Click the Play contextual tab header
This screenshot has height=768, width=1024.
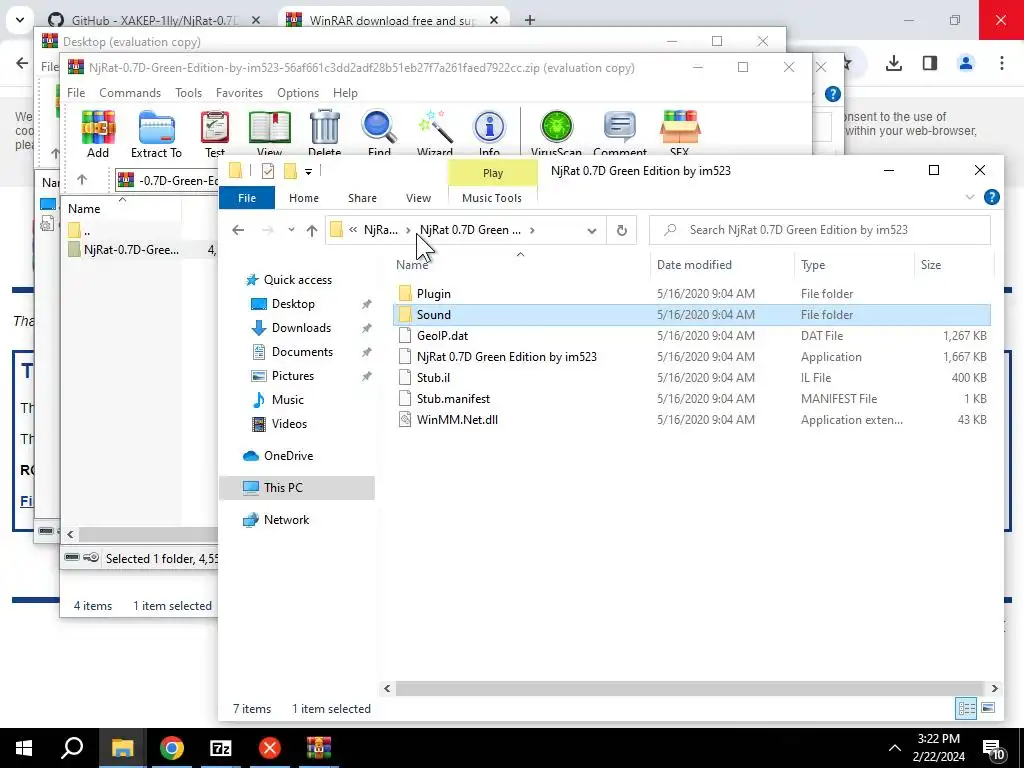(x=492, y=173)
